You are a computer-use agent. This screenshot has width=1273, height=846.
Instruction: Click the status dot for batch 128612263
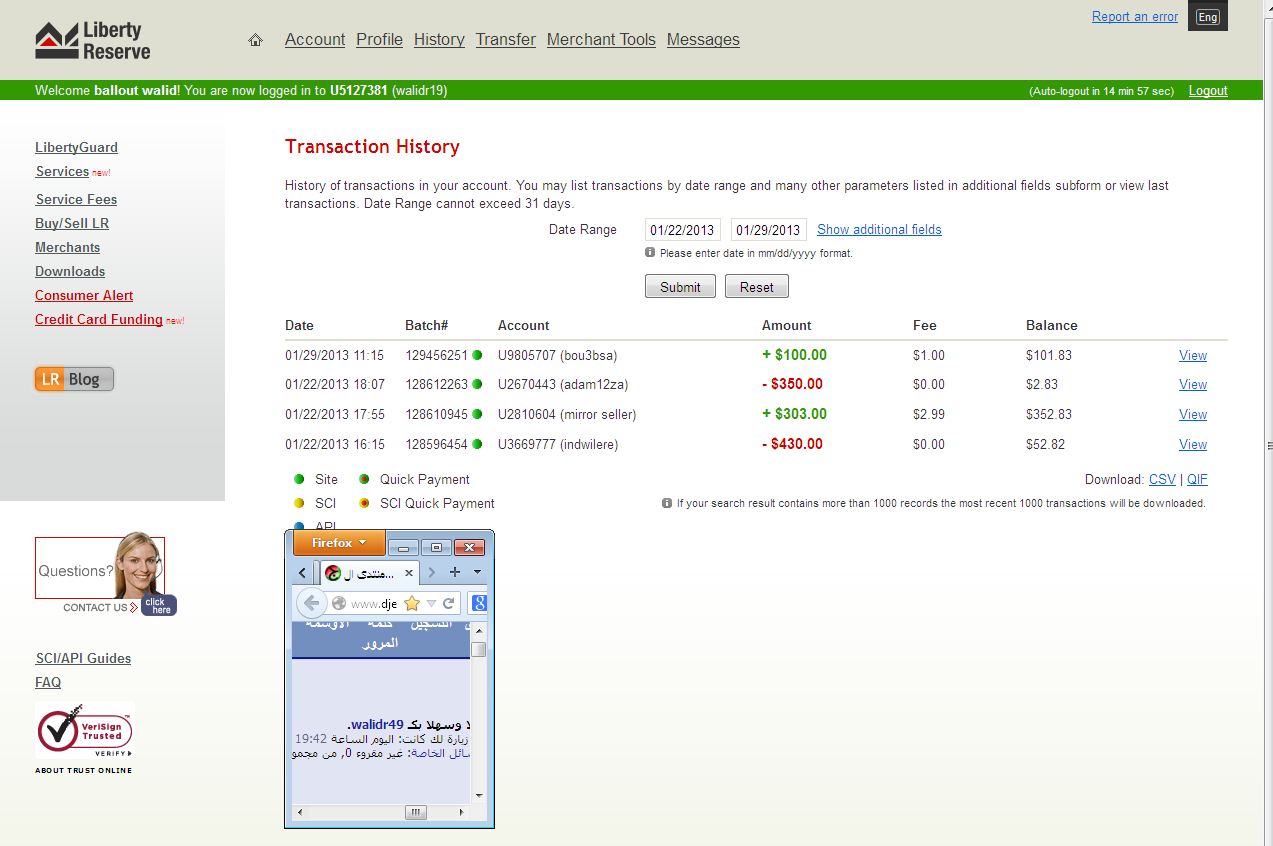[x=477, y=384]
